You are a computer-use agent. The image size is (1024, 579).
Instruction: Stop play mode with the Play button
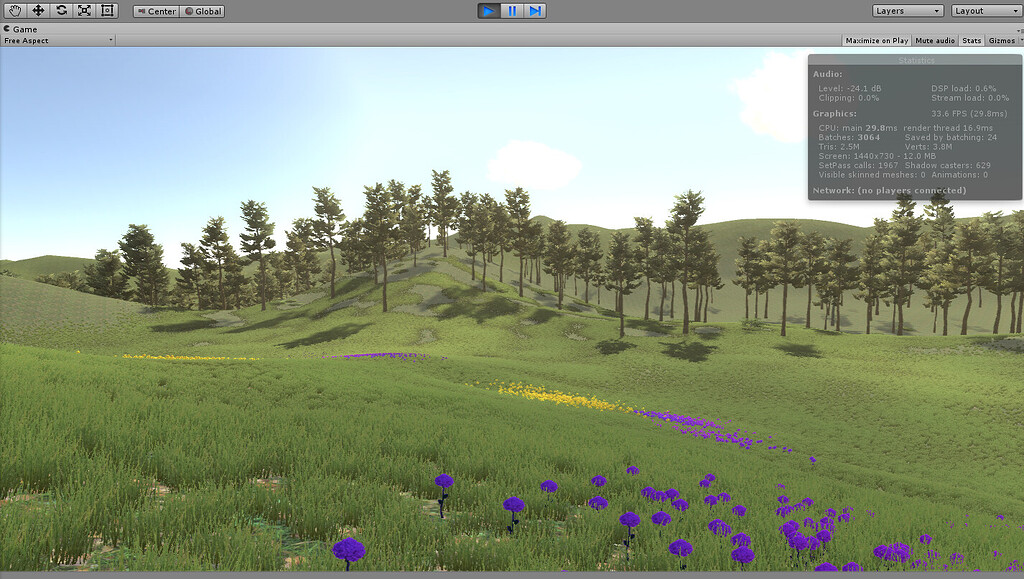tap(488, 10)
